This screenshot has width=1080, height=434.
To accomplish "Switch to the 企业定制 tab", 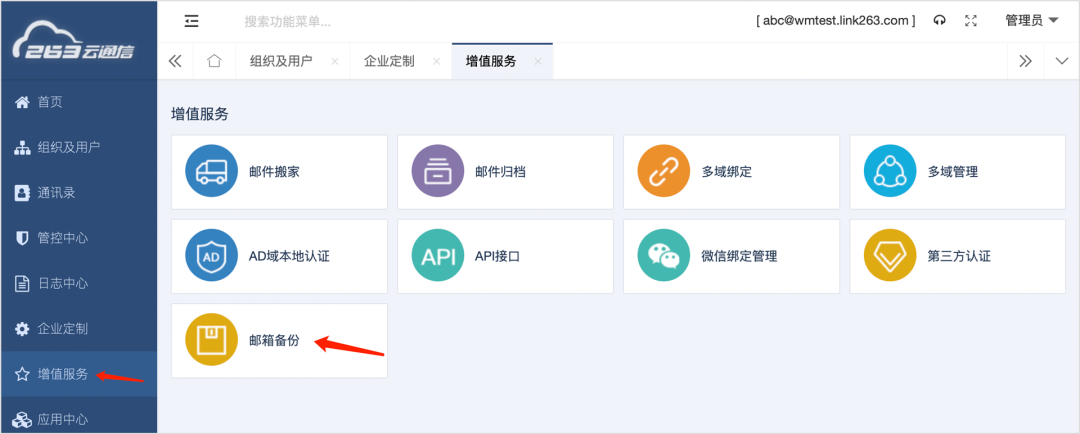I will tap(389, 61).
